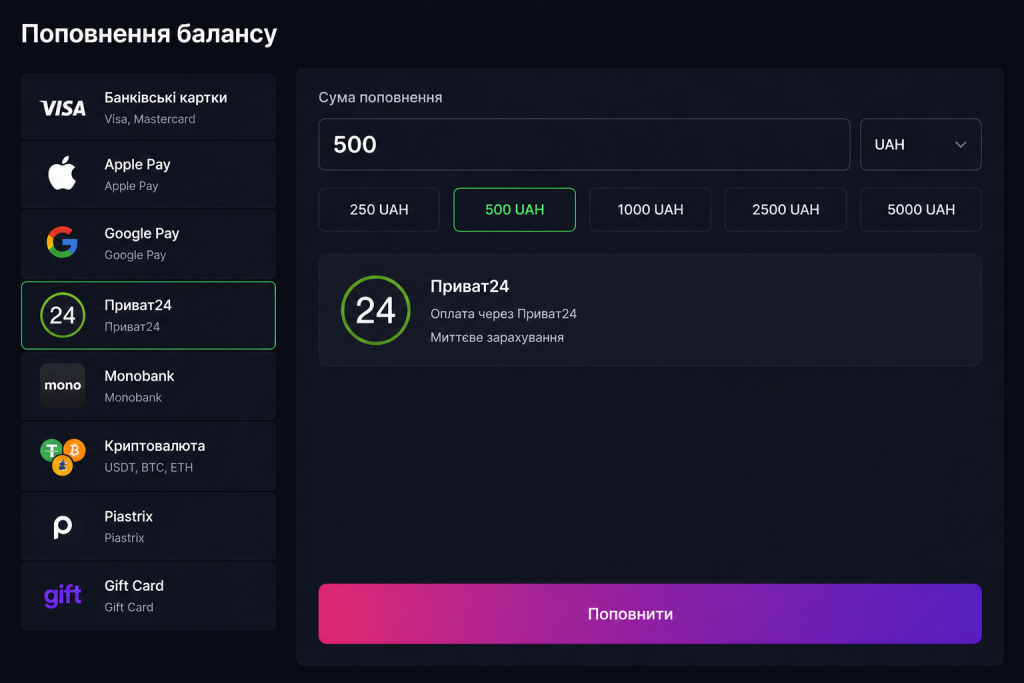The width and height of the screenshot is (1024, 683).
Task: Click the VISA logo icon
Action: pos(63,108)
